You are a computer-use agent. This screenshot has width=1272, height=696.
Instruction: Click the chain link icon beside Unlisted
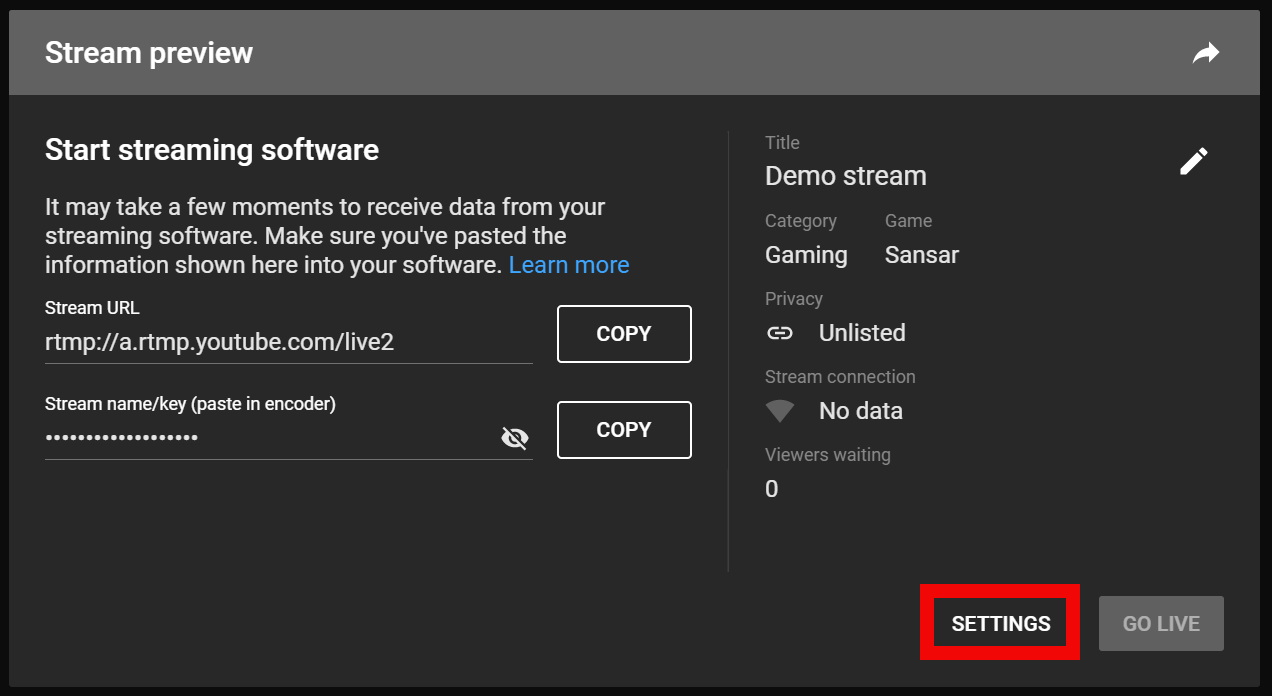(x=780, y=333)
